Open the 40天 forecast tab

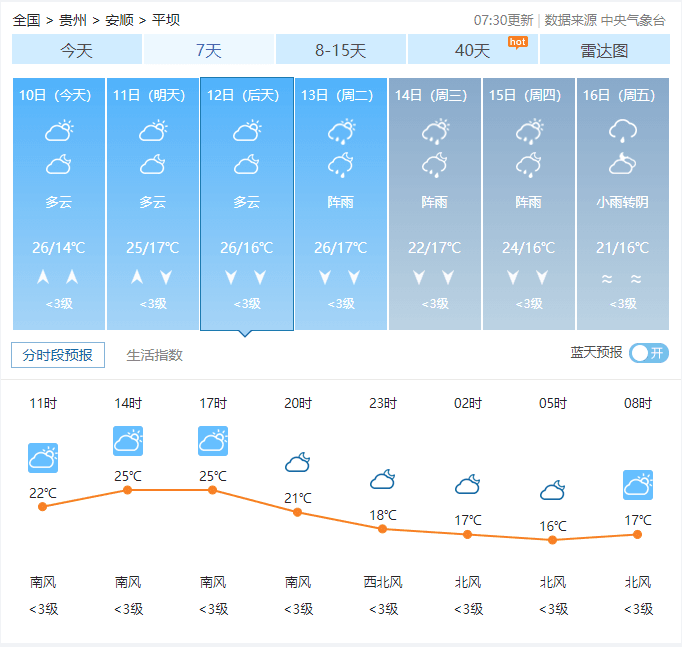tap(472, 50)
